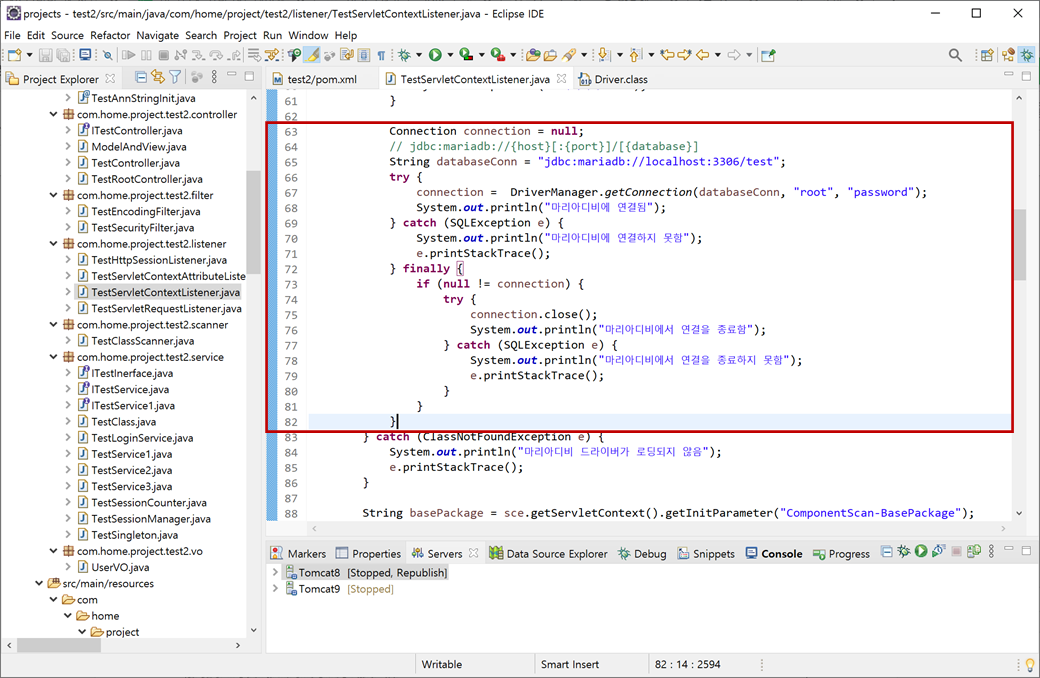Image resolution: width=1040 pixels, height=678 pixels.
Task: Click the Run External Tools icon
Action: click(x=497, y=55)
